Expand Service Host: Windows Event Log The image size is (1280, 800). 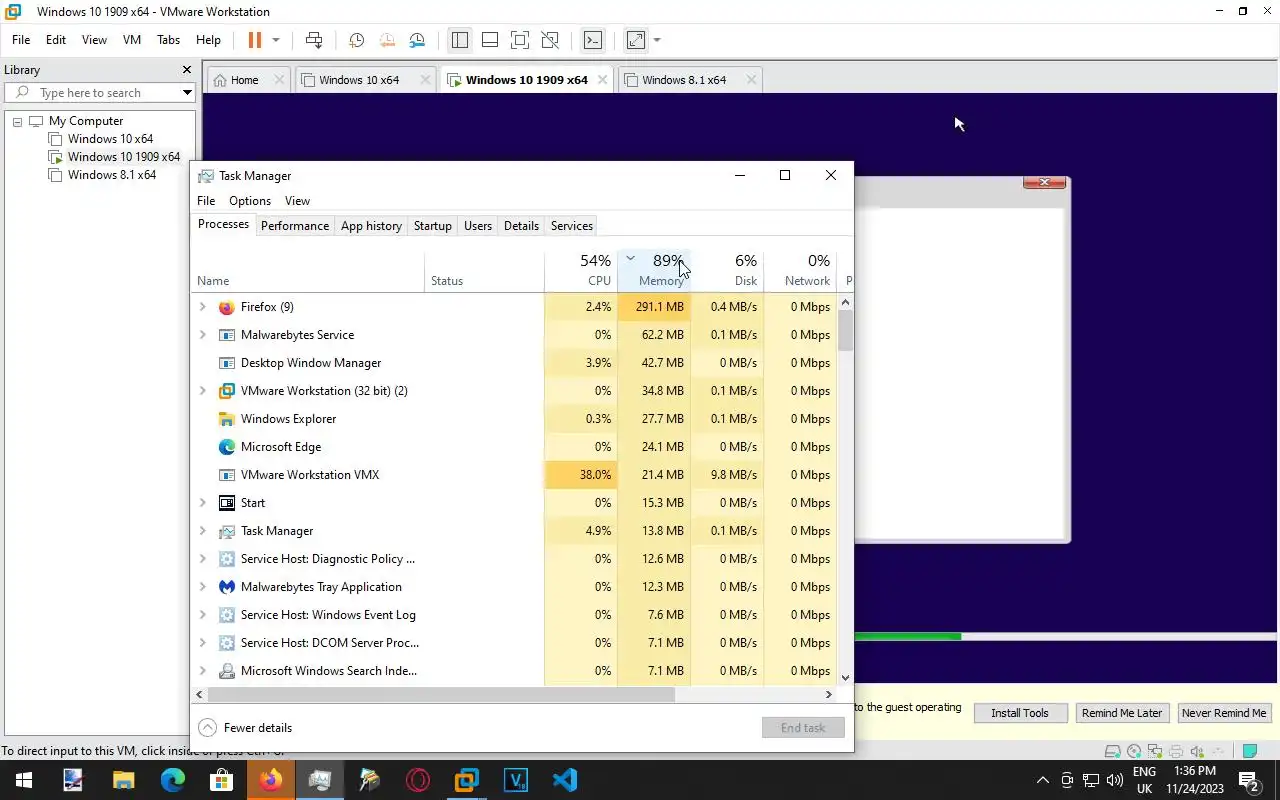click(x=203, y=615)
